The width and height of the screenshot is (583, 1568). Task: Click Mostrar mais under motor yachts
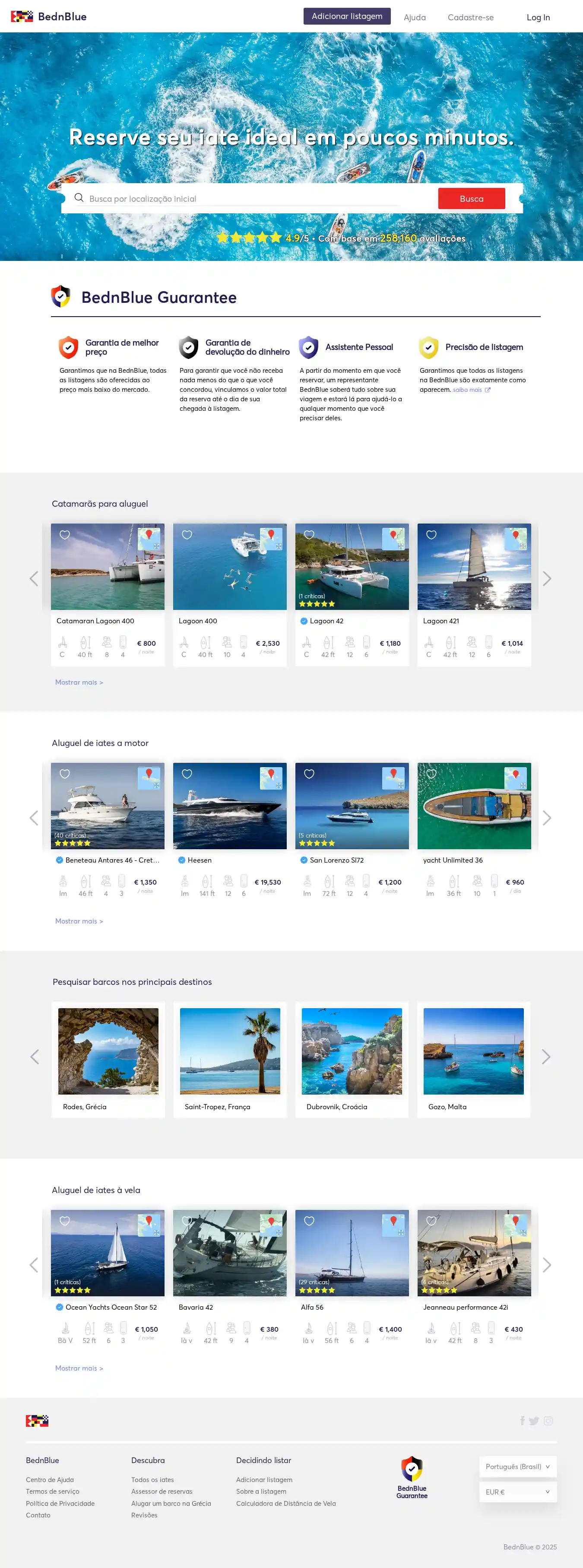point(79,921)
